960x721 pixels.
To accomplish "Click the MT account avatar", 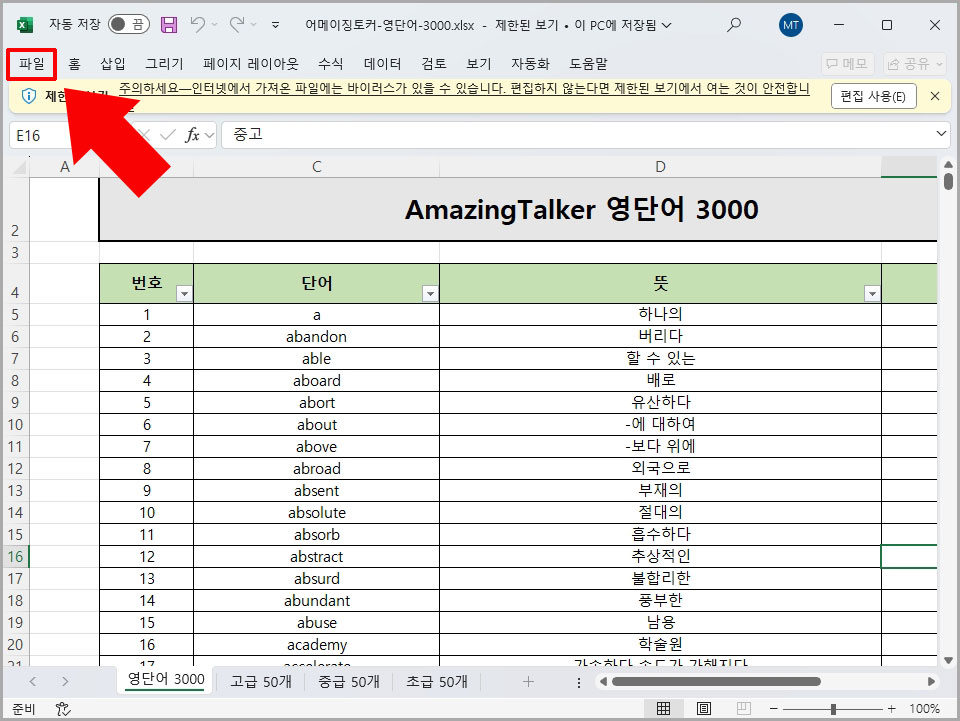I will (x=790, y=25).
